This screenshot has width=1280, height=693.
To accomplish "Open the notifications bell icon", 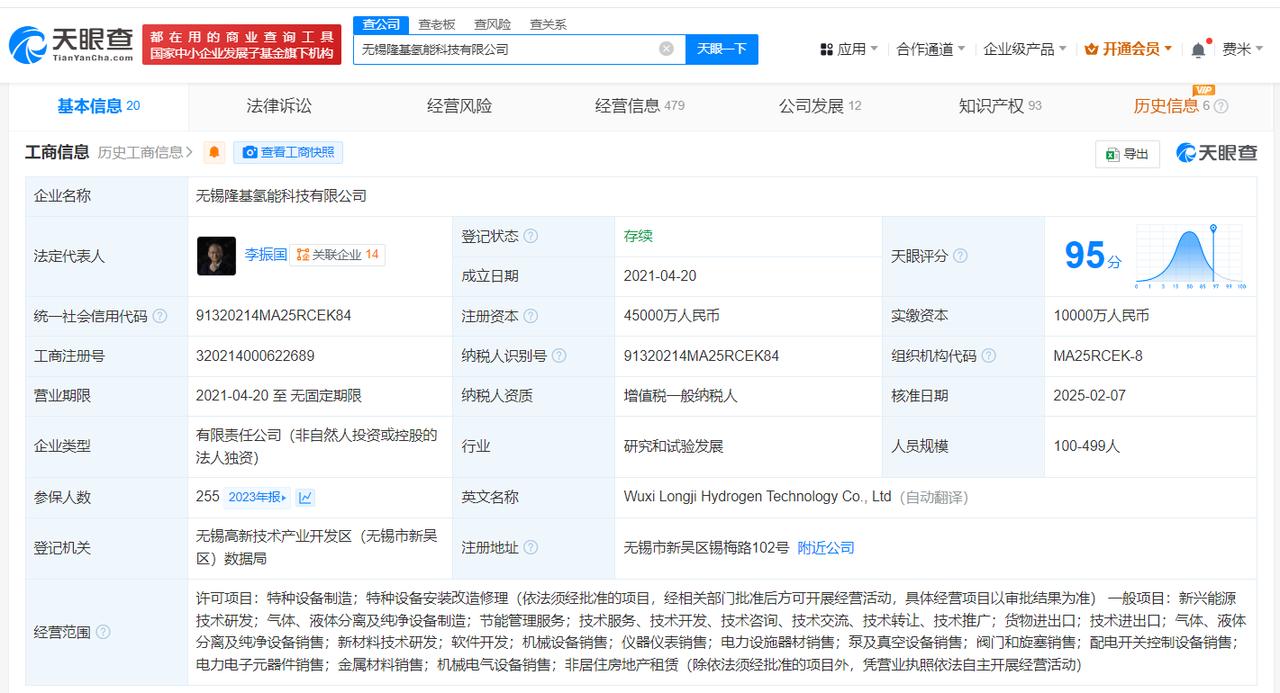I will (1198, 49).
